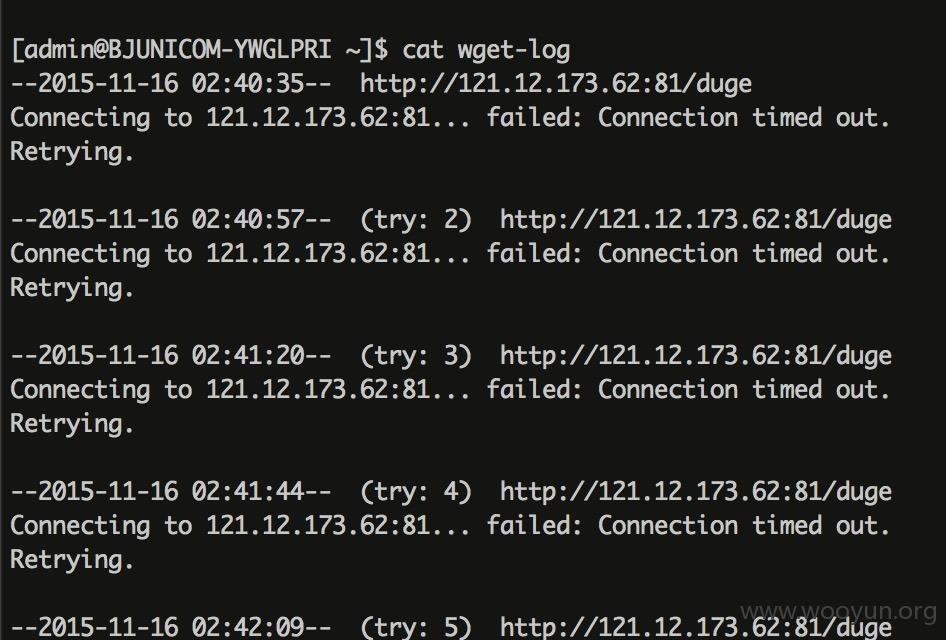Click the 02:40:57 timestamp
Image resolution: width=946 pixels, height=640 pixels.
[x=248, y=219]
